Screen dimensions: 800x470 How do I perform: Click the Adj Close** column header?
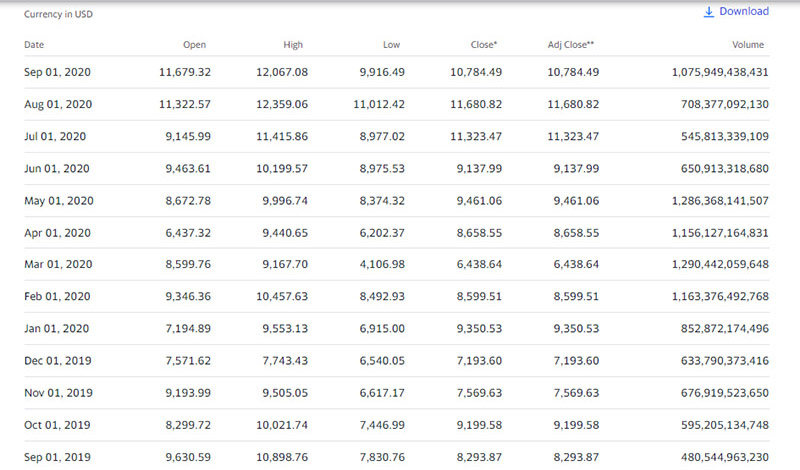point(573,45)
